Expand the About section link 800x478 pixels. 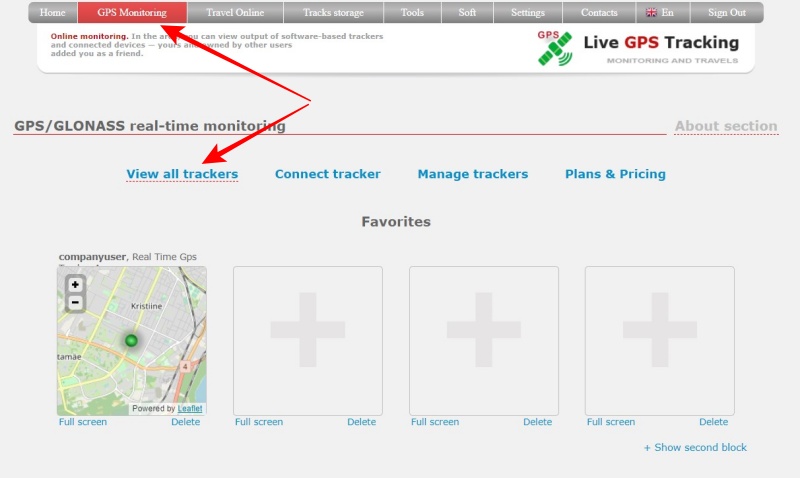click(x=725, y=126)
